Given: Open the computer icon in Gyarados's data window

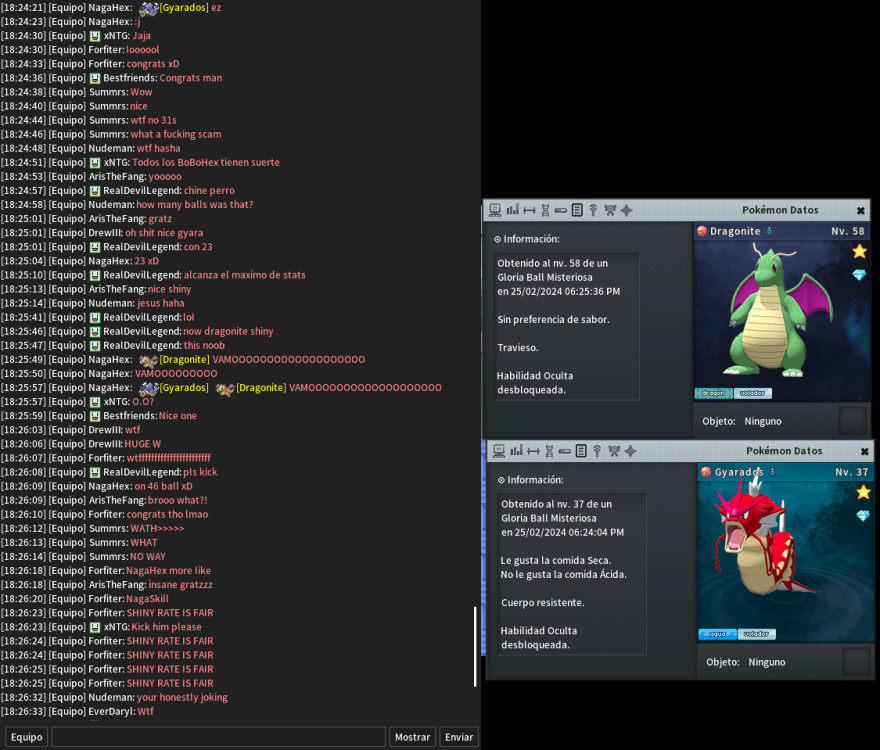Looking at the screenshot, I should coord(499,451).
